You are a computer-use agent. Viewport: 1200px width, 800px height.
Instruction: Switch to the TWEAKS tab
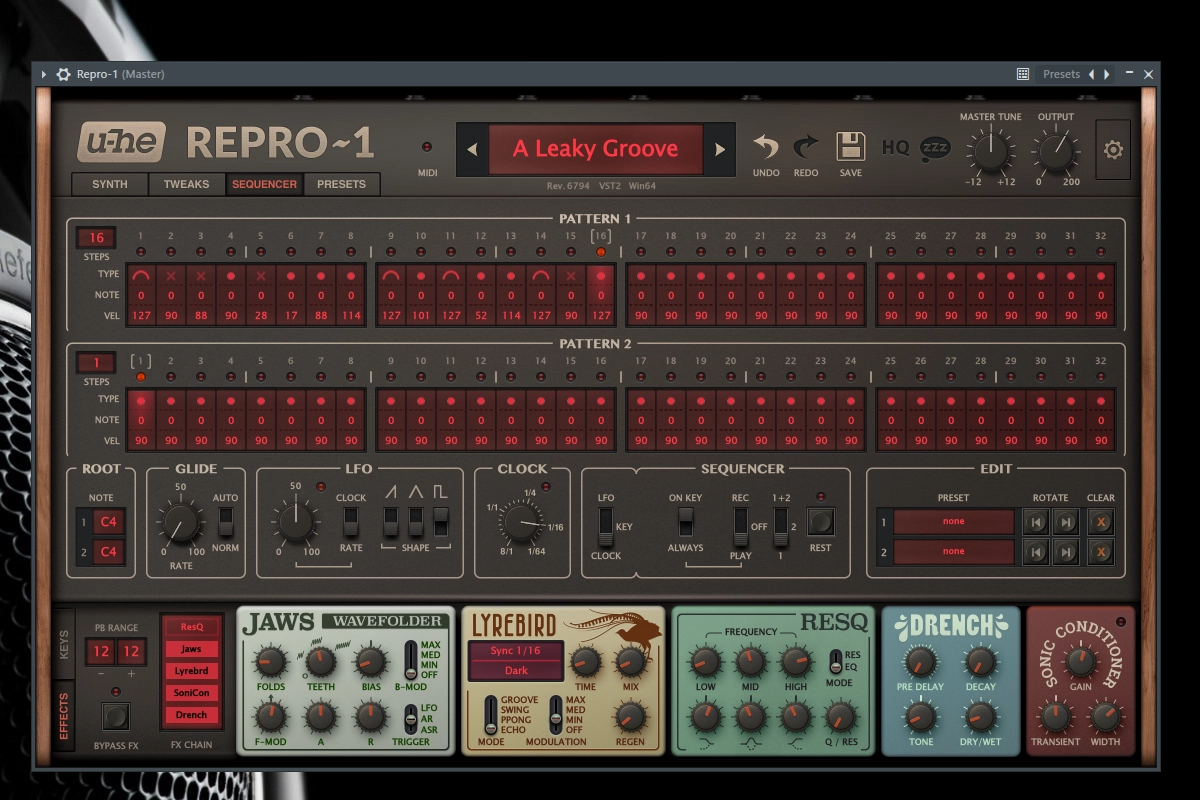coord(187,184)
